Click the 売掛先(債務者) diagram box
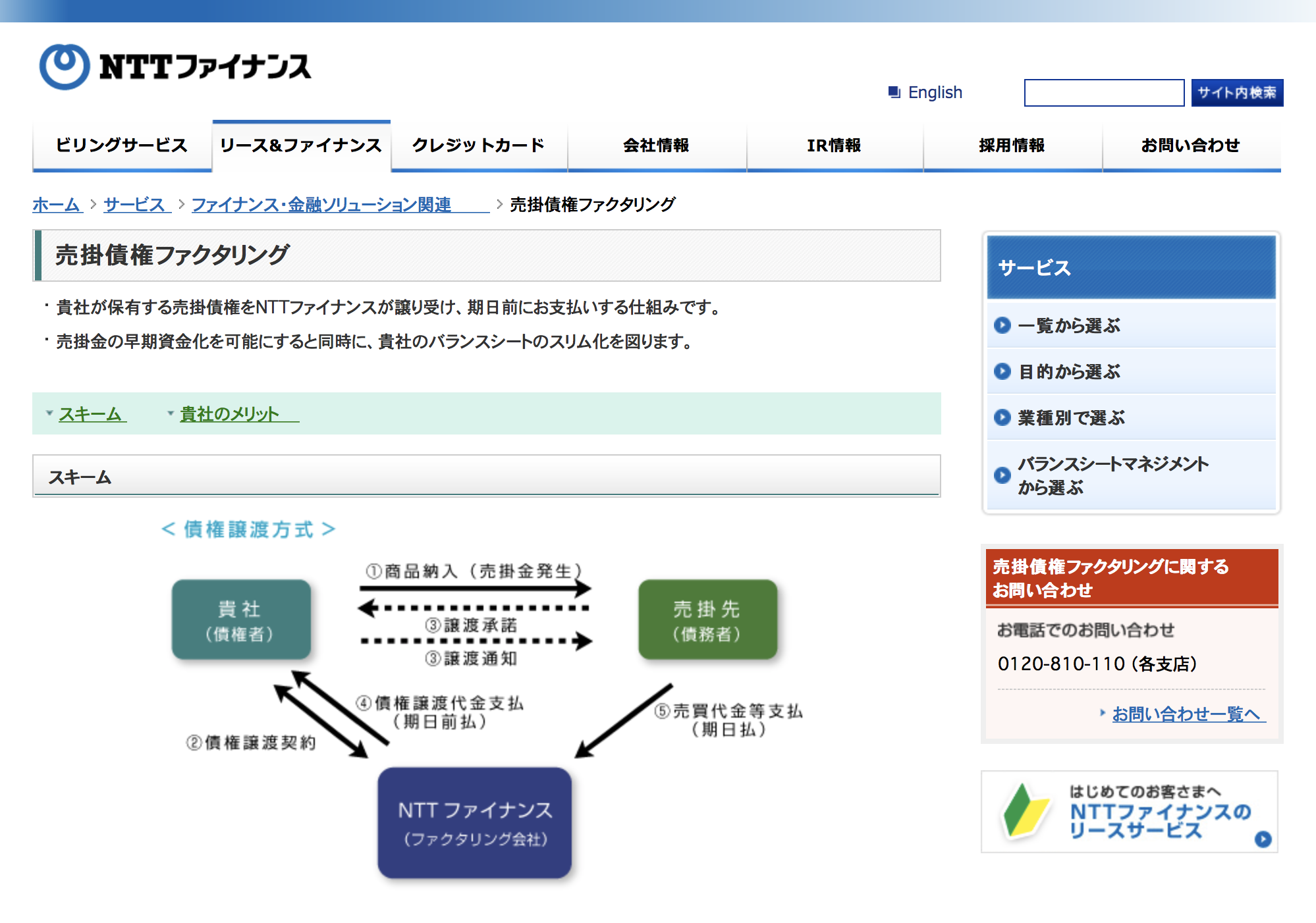This screenshot has height=923, width=1316. click(x=707, y=620)
